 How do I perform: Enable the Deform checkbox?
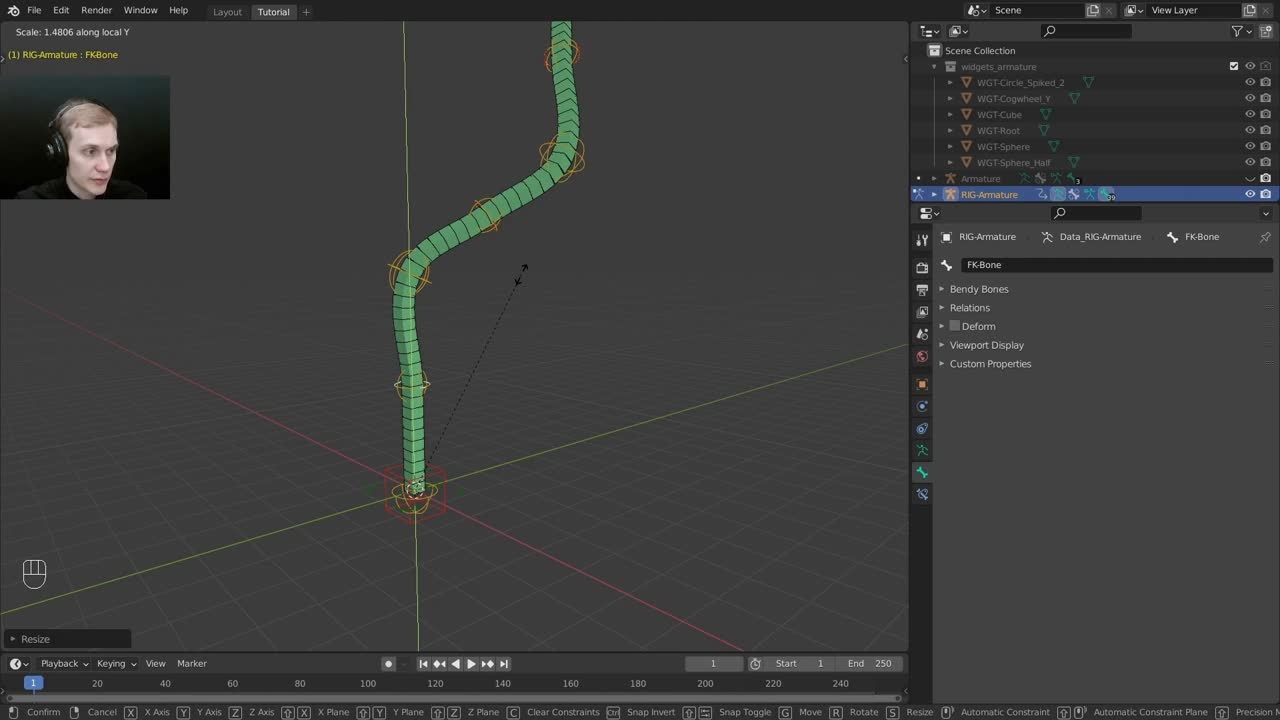(x=954, y=326)
